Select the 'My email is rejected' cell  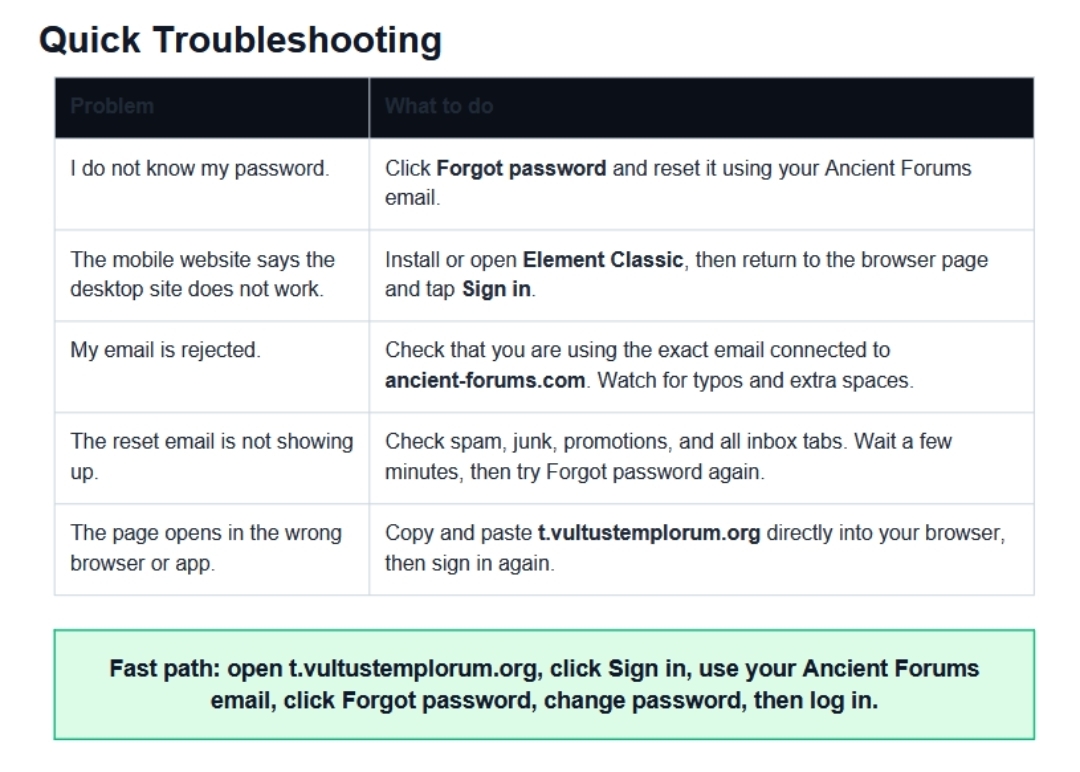165,350
